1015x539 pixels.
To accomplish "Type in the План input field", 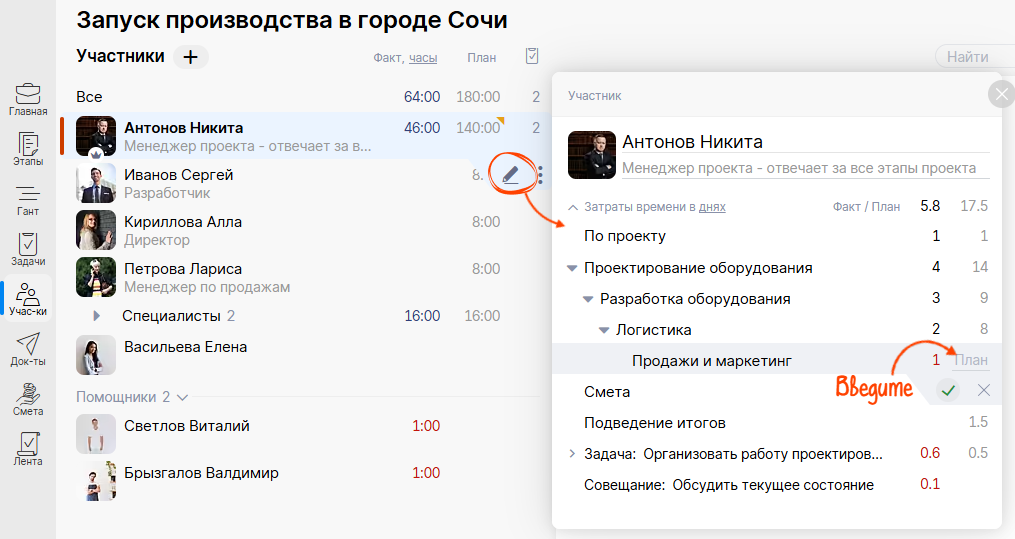I will (970, 361).
